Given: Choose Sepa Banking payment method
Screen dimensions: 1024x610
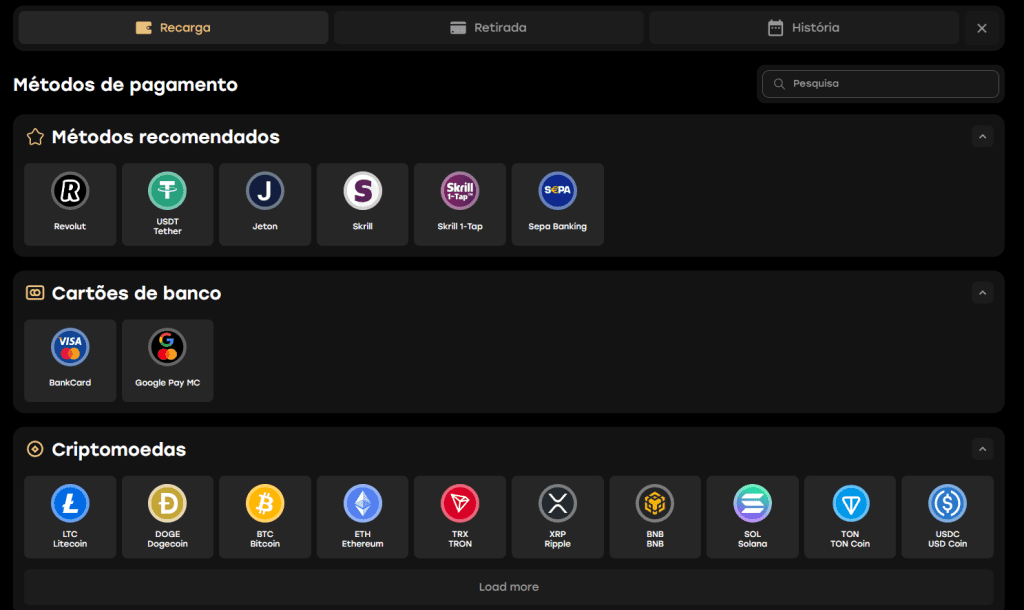Looking at the screenshot, I should coord(558,204).
